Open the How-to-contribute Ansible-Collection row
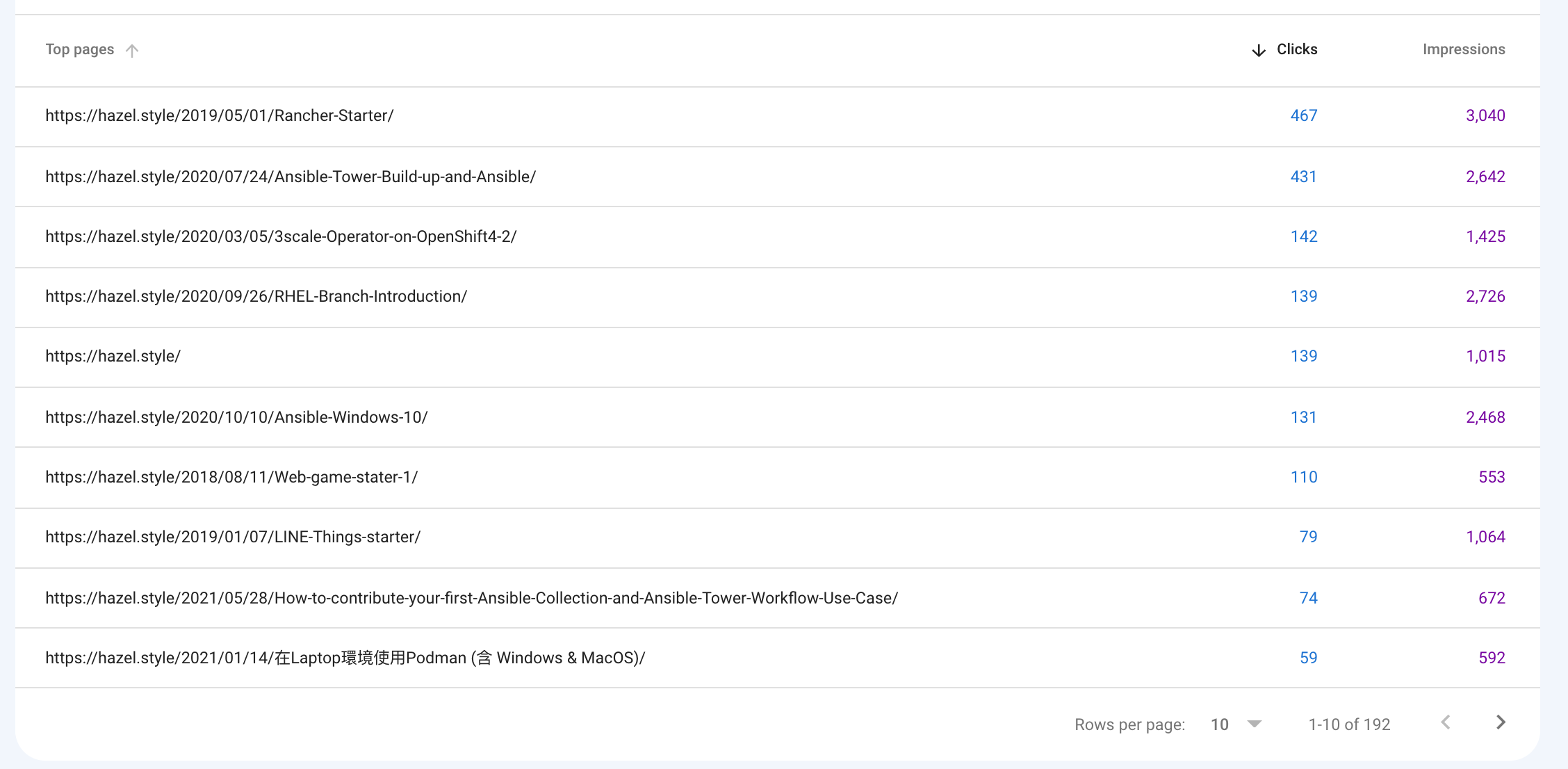The image size is (1568, 769). 778,598
